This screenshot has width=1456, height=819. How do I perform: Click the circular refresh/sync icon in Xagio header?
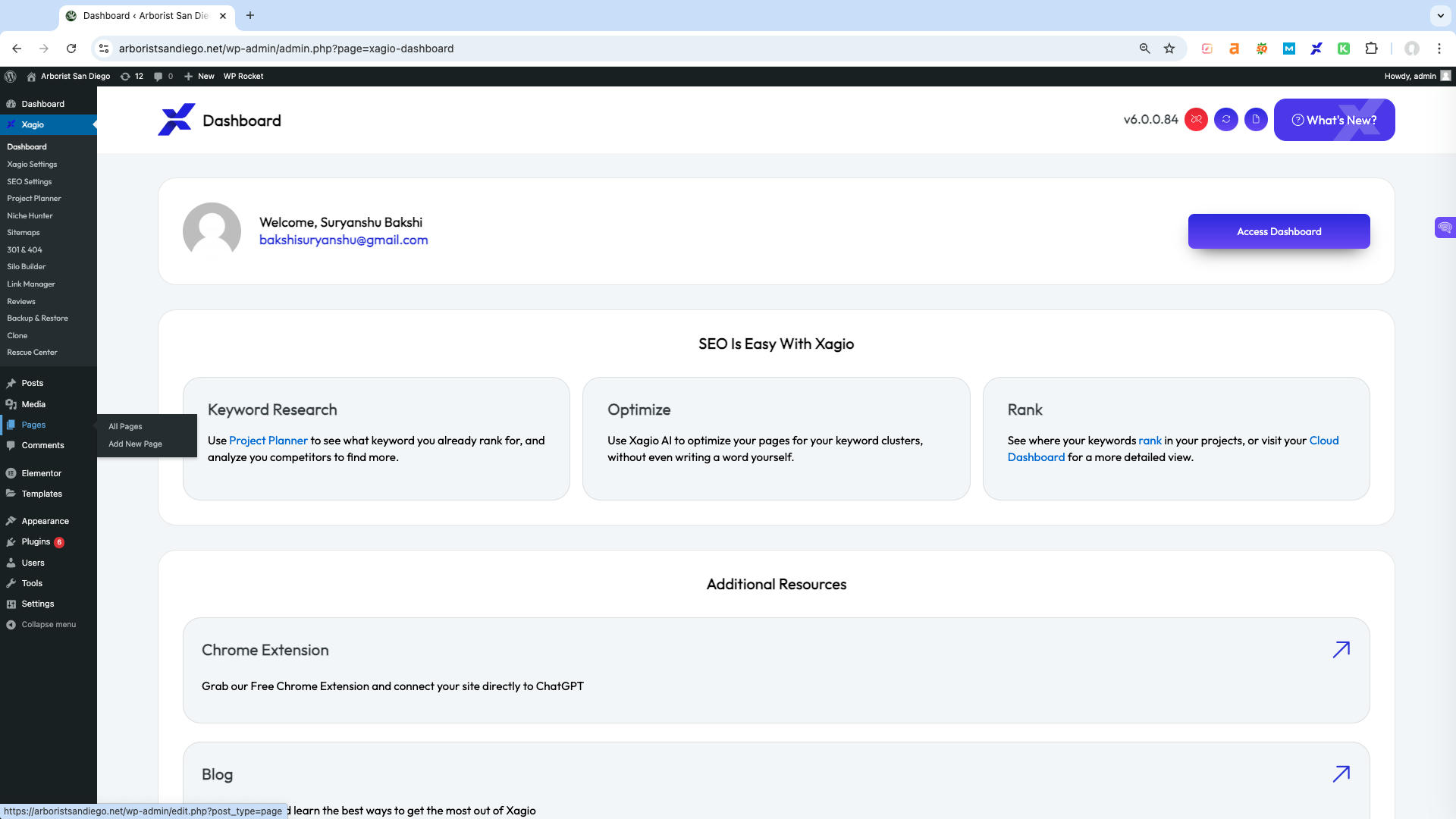(x=1226, y=120)
